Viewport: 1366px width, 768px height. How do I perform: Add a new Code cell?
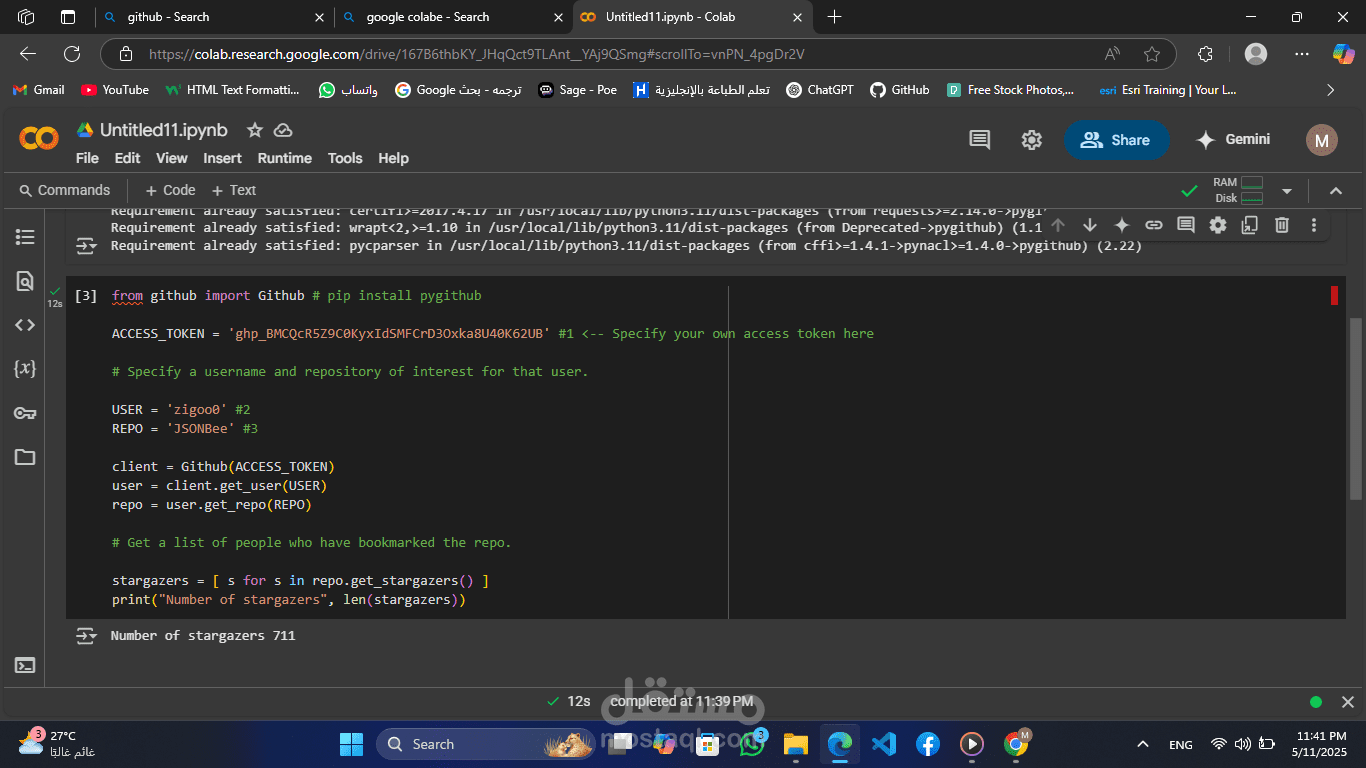click(x=170, y=190)
